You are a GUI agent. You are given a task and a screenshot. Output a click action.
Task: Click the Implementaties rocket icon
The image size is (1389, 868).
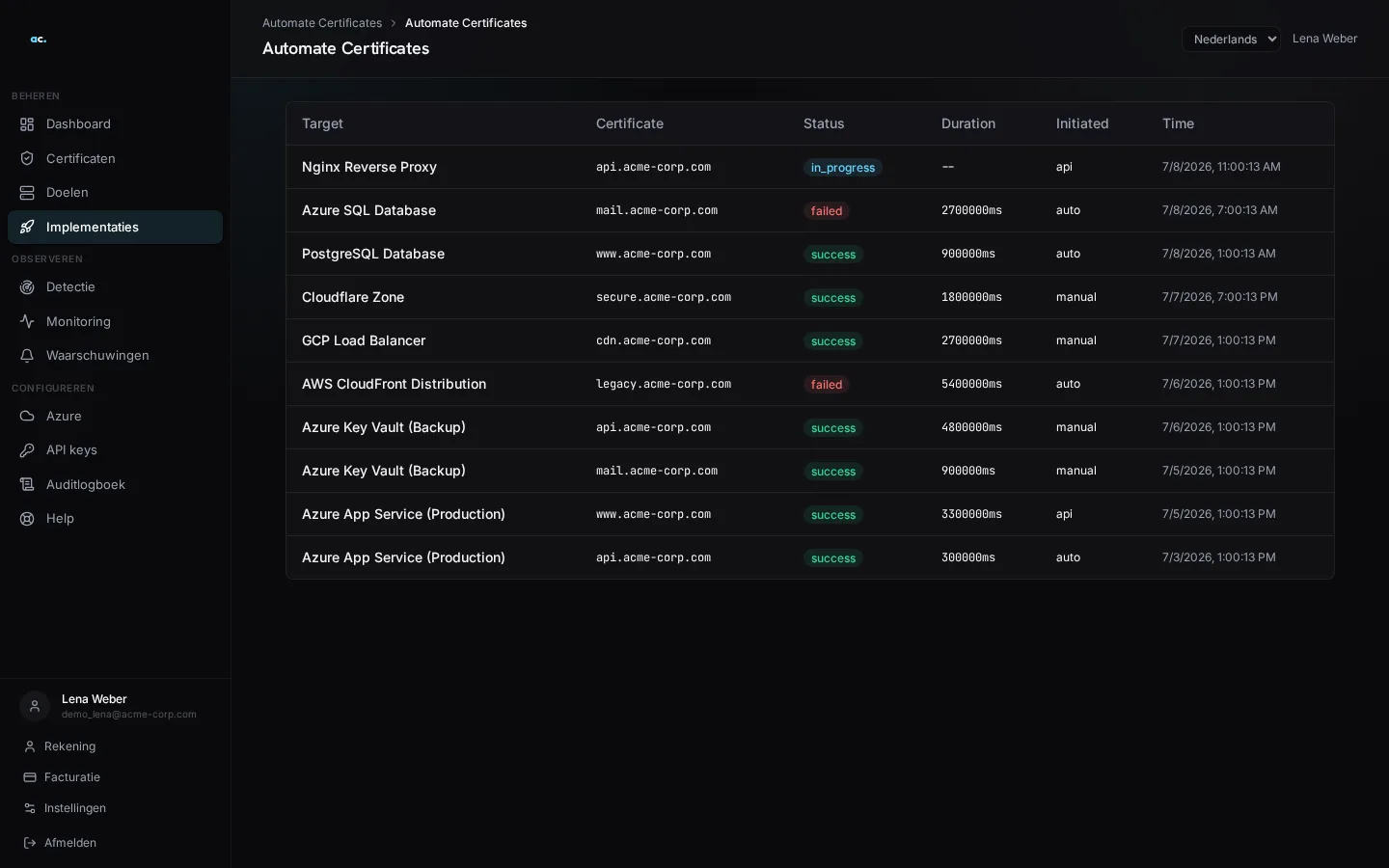pyautogui.click(x=27, y=228)
